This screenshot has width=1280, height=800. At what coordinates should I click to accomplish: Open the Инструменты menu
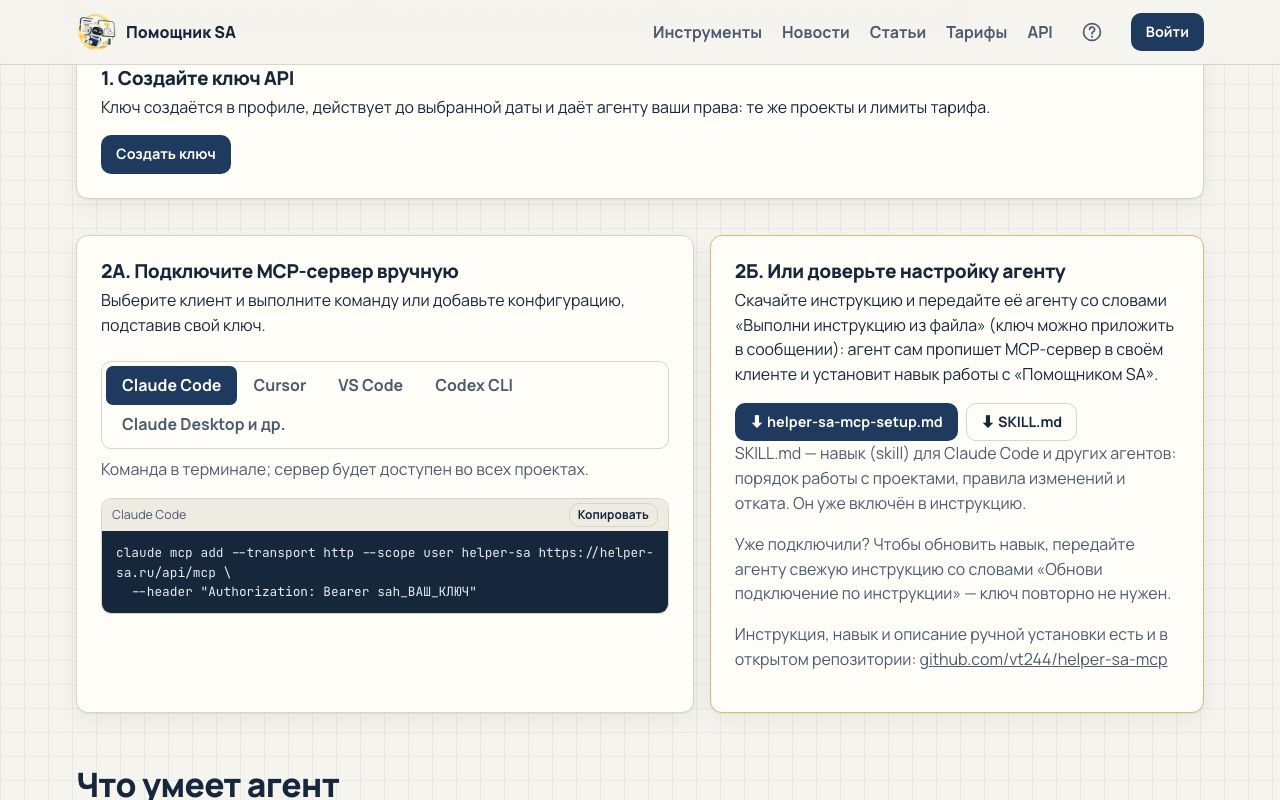707,32
